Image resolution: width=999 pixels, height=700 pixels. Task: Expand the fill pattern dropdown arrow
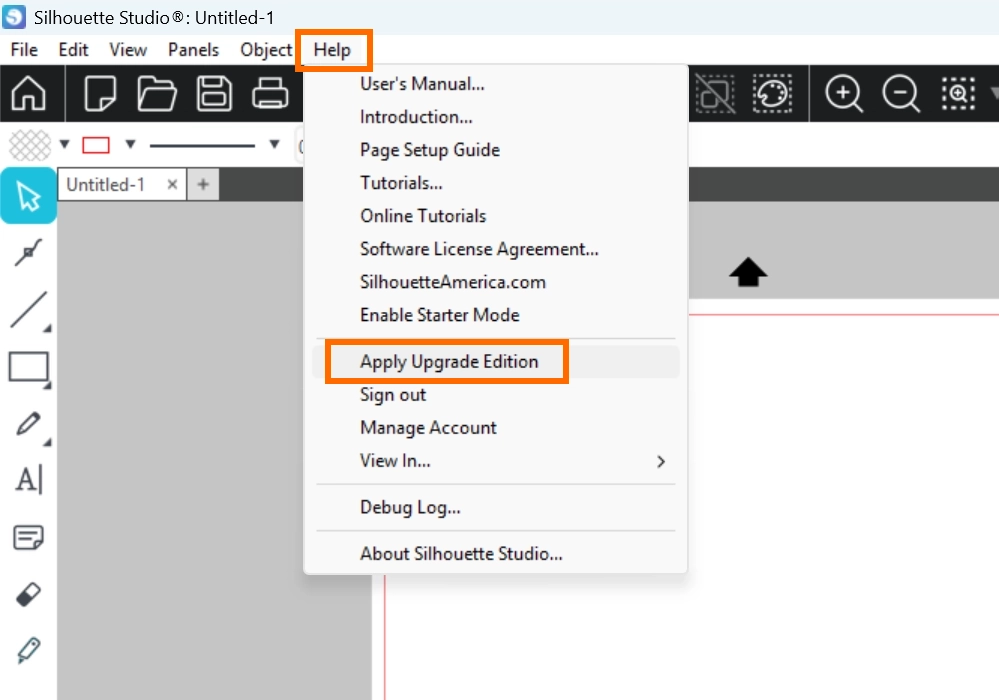point(65,144)
